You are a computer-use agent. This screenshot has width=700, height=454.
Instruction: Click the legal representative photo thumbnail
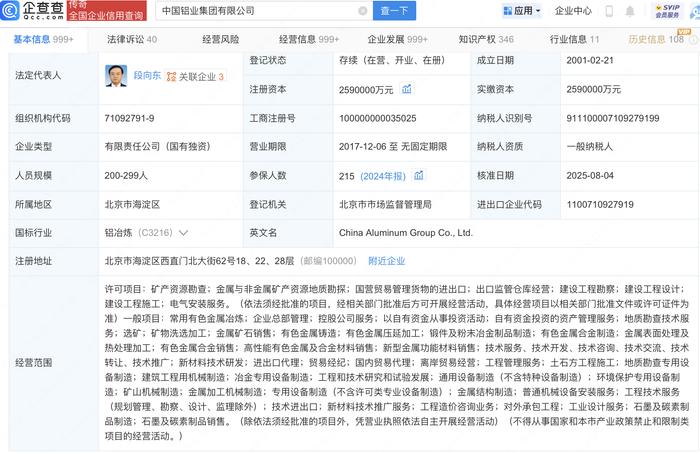point(116,75)
